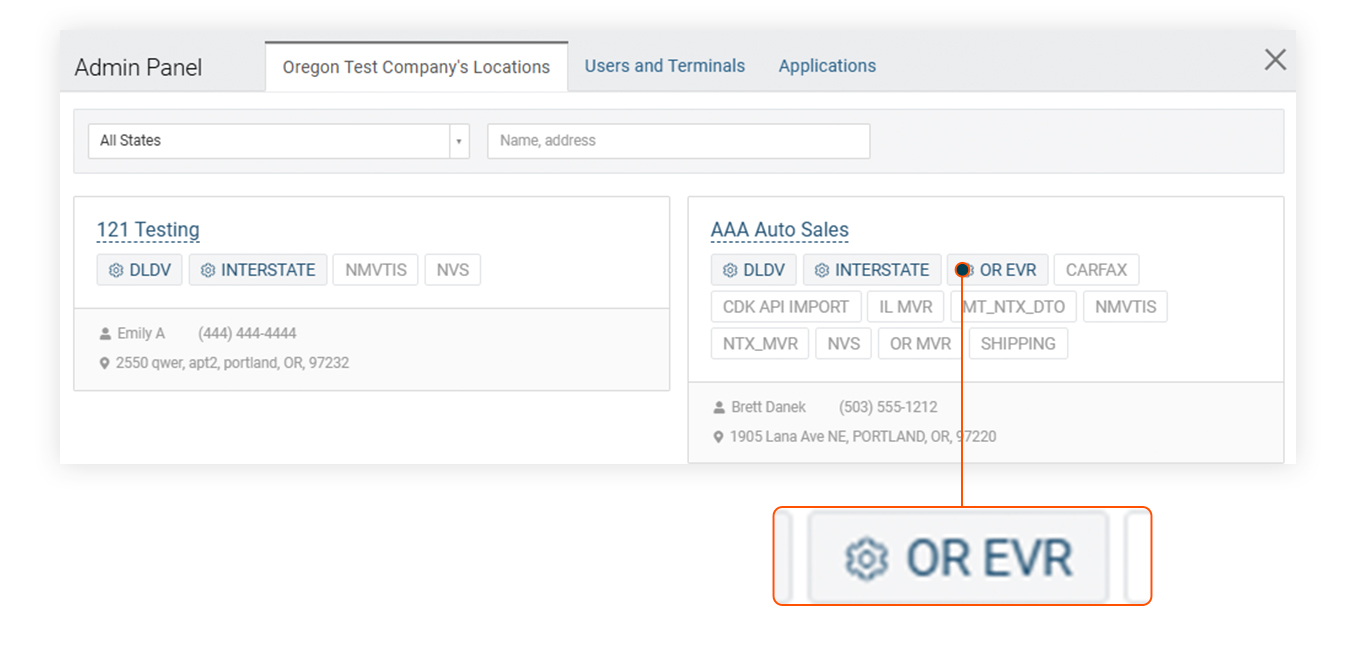Click the enlarged OR EVR gear icon
This screenshot has width=1360, height=649.
866,558
